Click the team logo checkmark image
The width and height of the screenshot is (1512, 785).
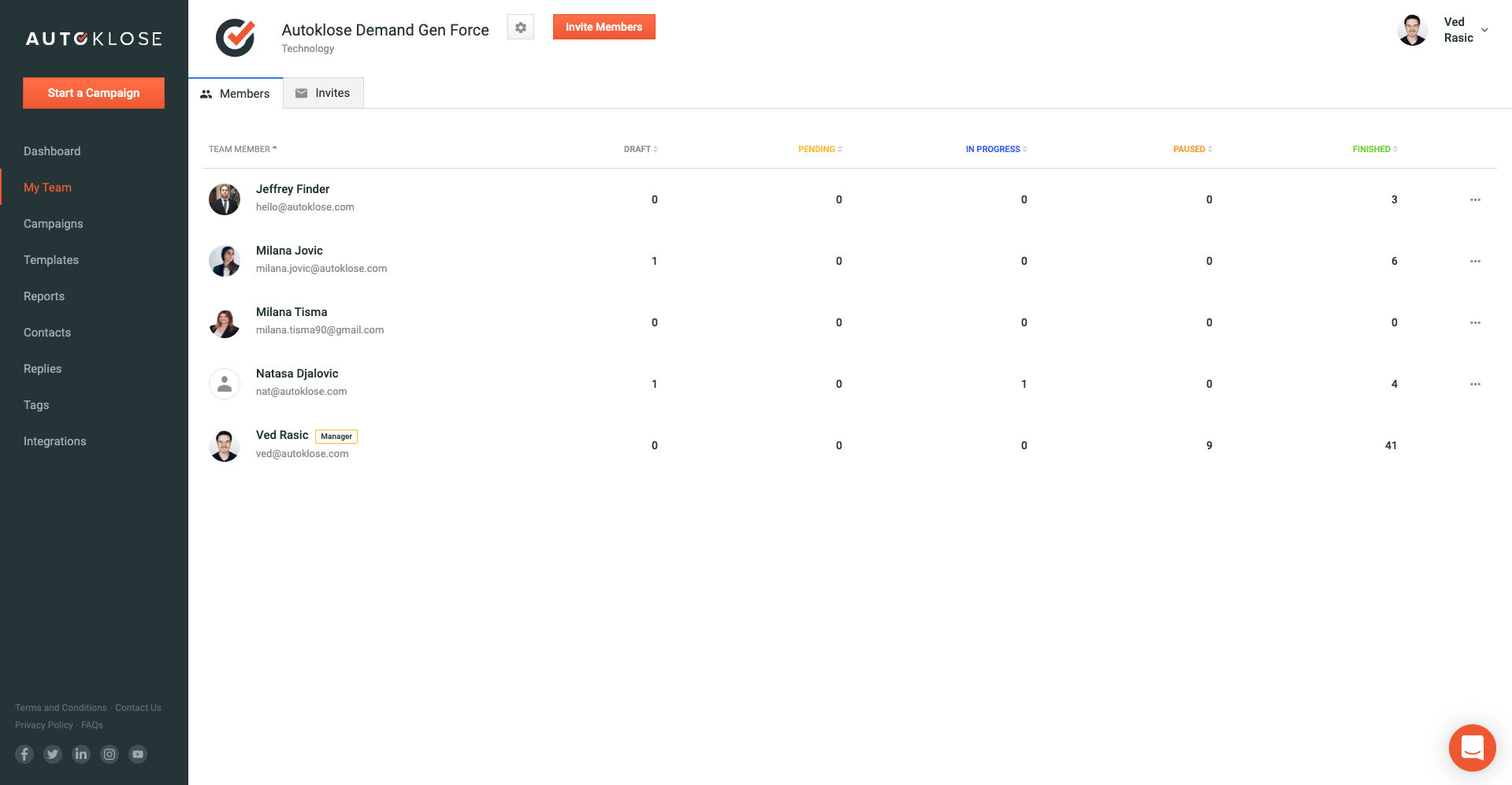tap(236, 38)
